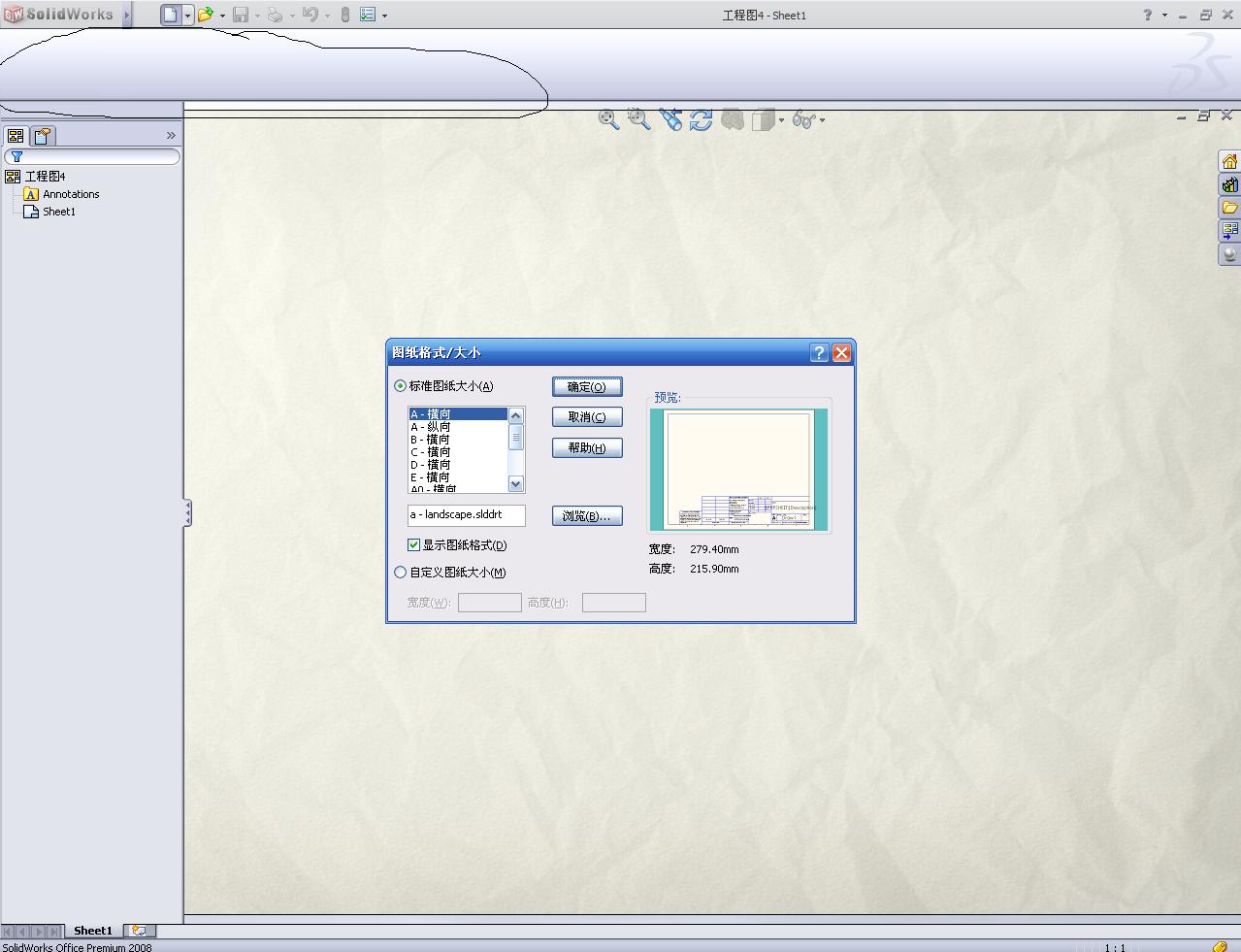Click the 确定 OK button
The image size is (1241, 952).
(587, 387)
